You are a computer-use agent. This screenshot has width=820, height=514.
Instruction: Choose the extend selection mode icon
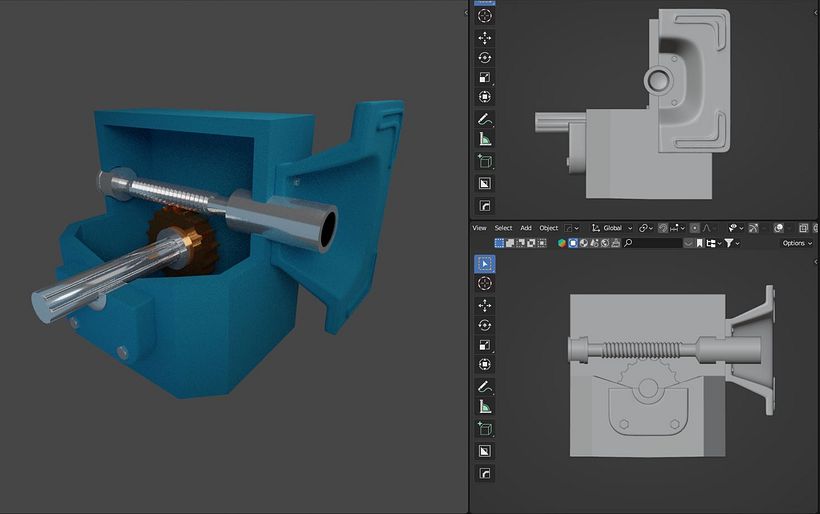click(510, 243)
